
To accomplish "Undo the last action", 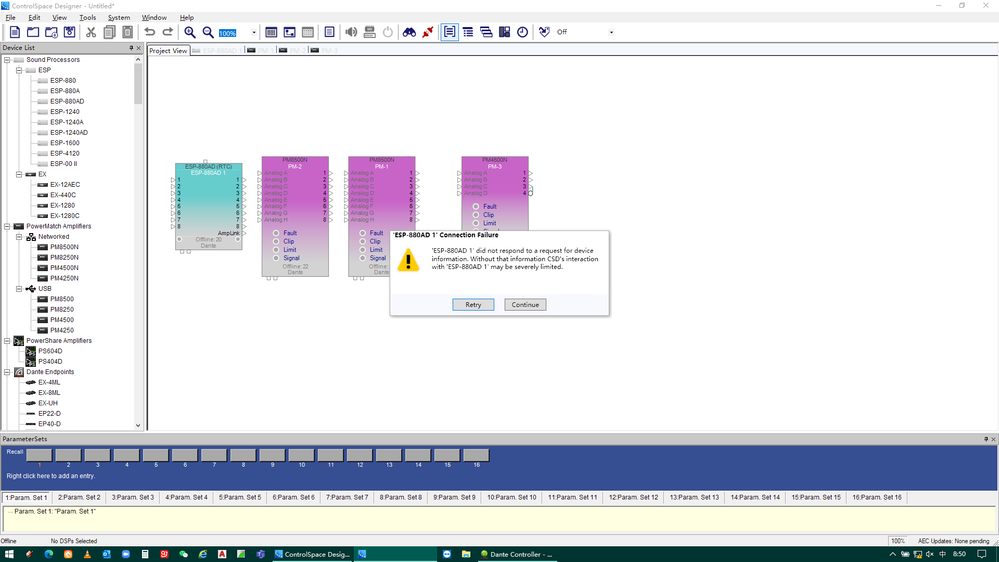I will [x=150, y=32].
